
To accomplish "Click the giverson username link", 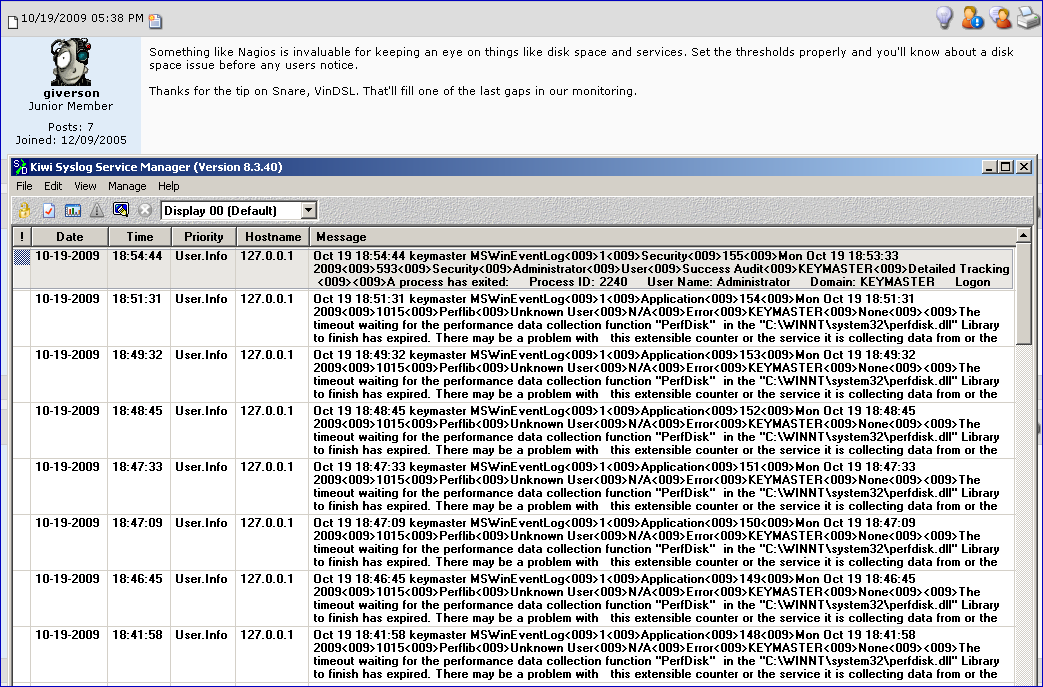I will click(71, 93).
